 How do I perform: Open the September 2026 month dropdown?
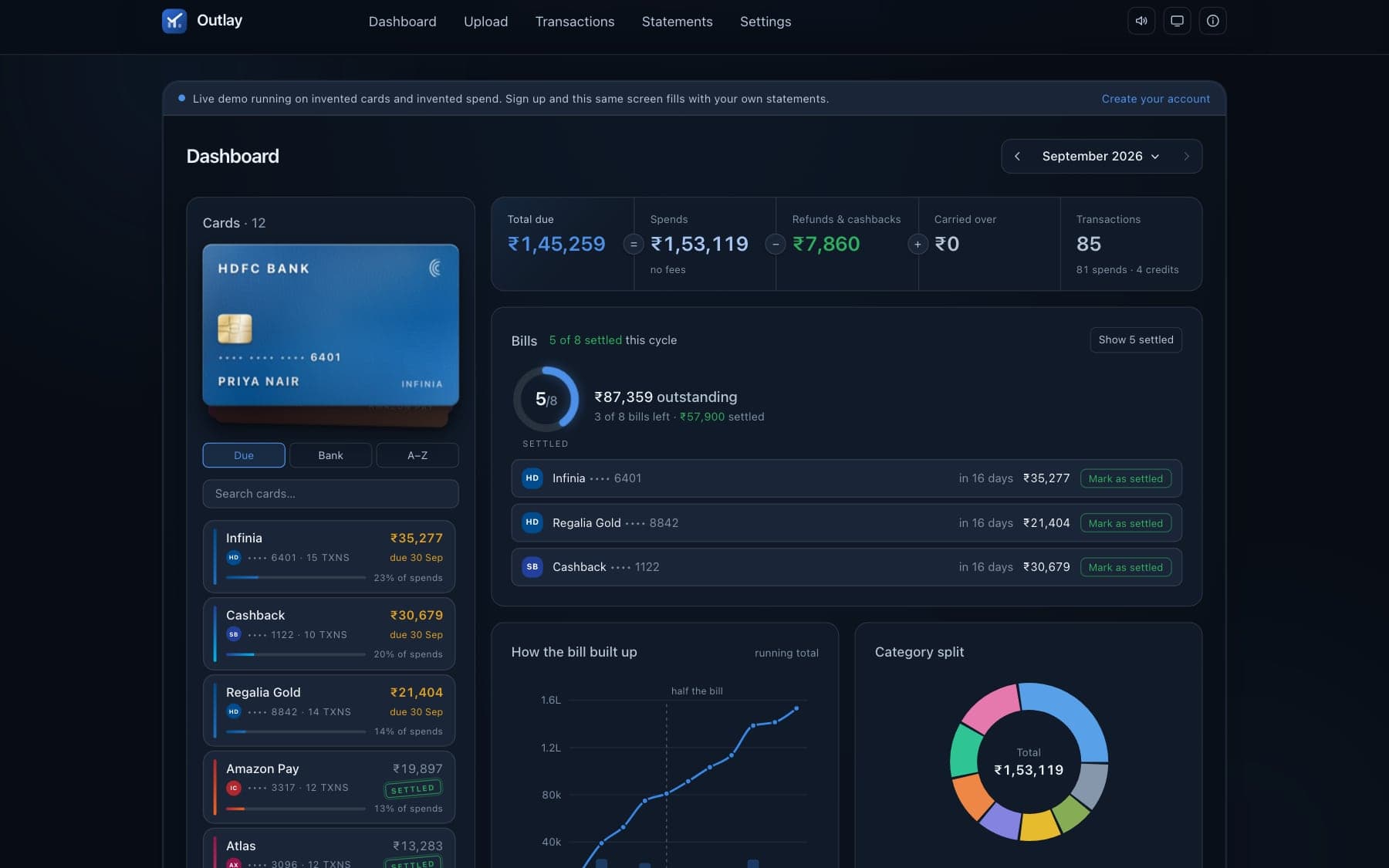tap(1101, 156)
